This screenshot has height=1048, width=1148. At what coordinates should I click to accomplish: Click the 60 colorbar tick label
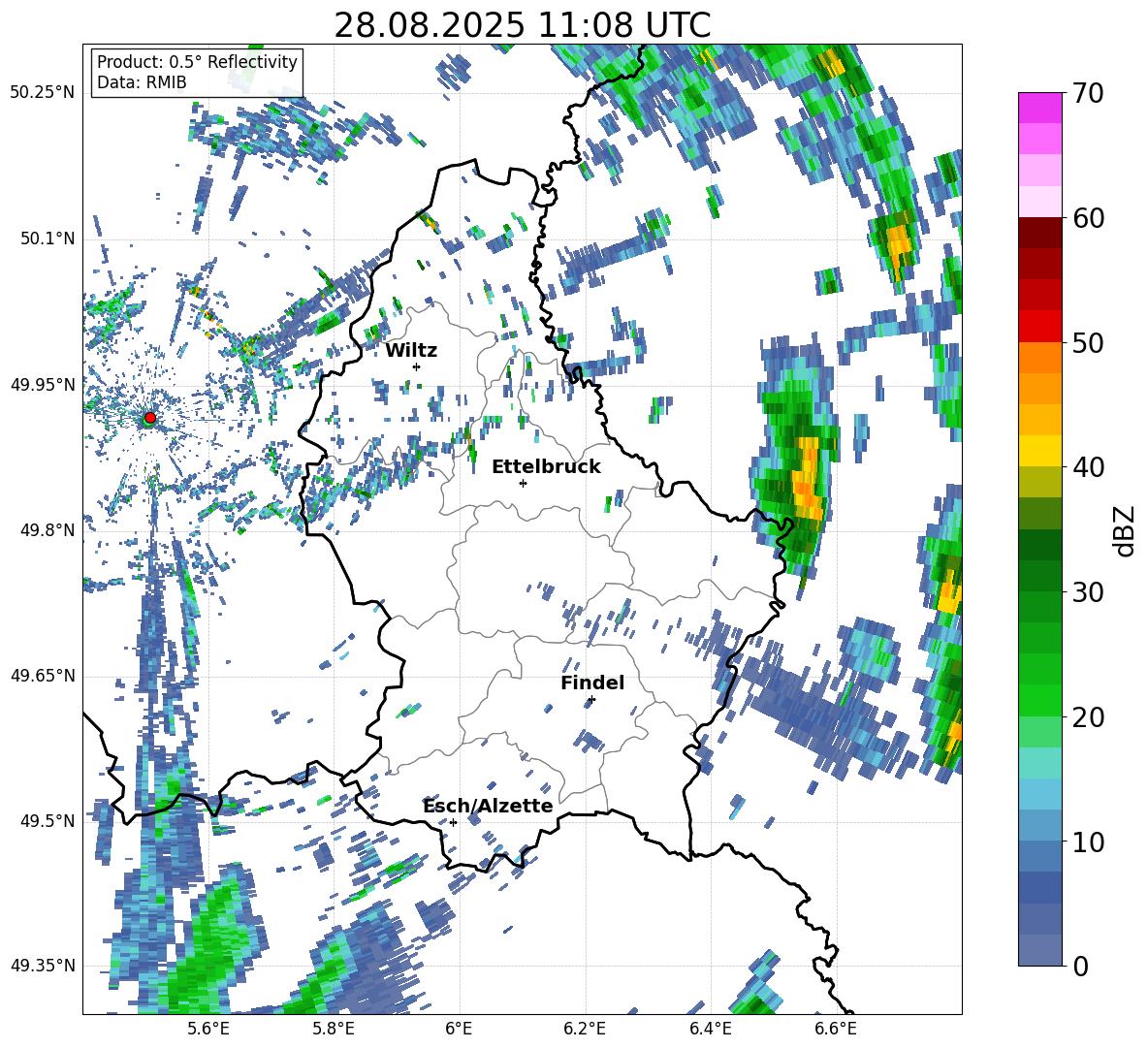pos(1088,218)
